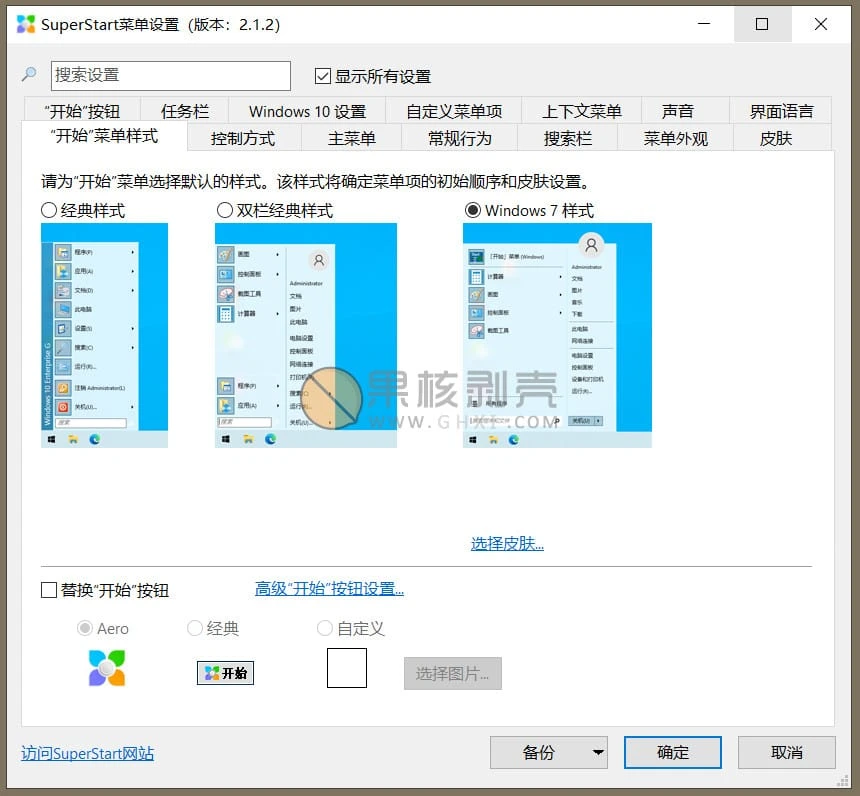
Task: Confirm with the 确定 button
Action: pos(672,752)
